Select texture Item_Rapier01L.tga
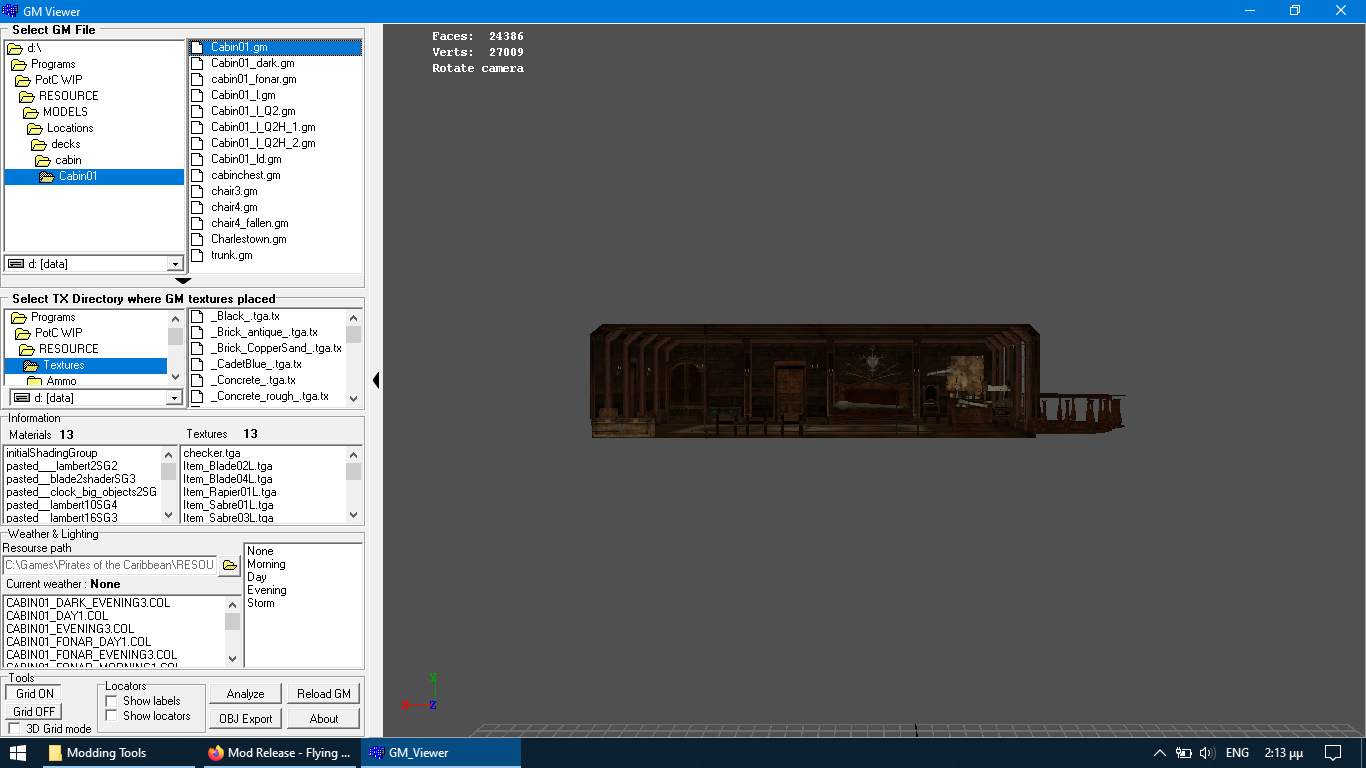The height and width of the screenshot is (768, 1366). [x=230, y=492]
